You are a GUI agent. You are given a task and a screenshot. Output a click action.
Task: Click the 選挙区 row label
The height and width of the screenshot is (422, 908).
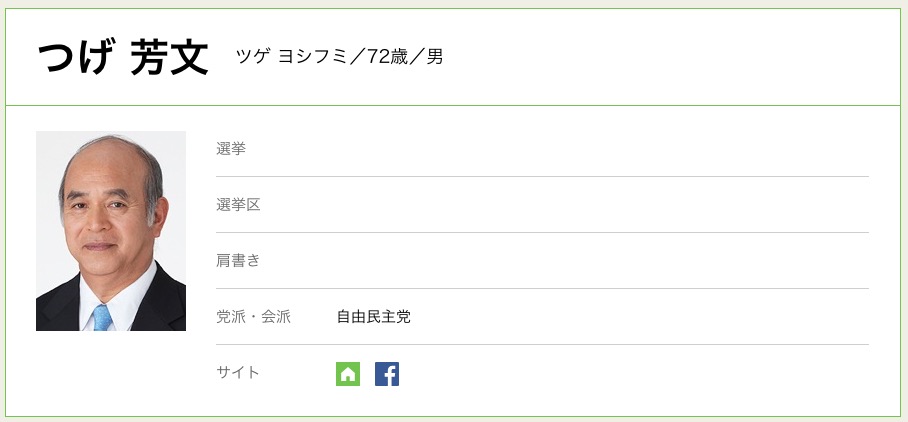tap(238, 205)
